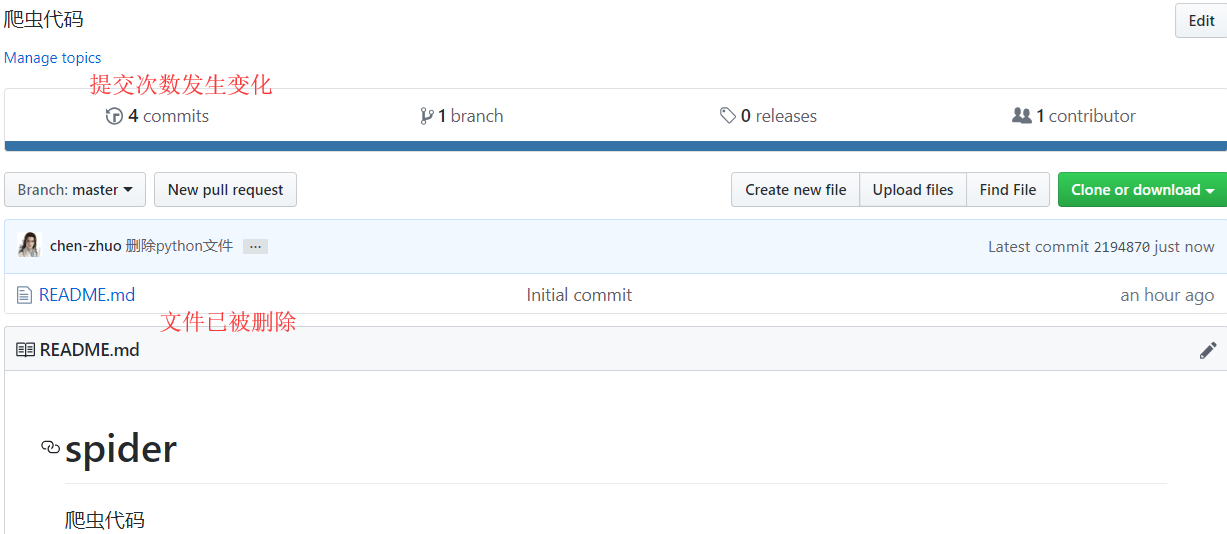Click the pencil edit README icon
The width and height of the screenshot is (1227, 534).
(x=1208, y=350)
